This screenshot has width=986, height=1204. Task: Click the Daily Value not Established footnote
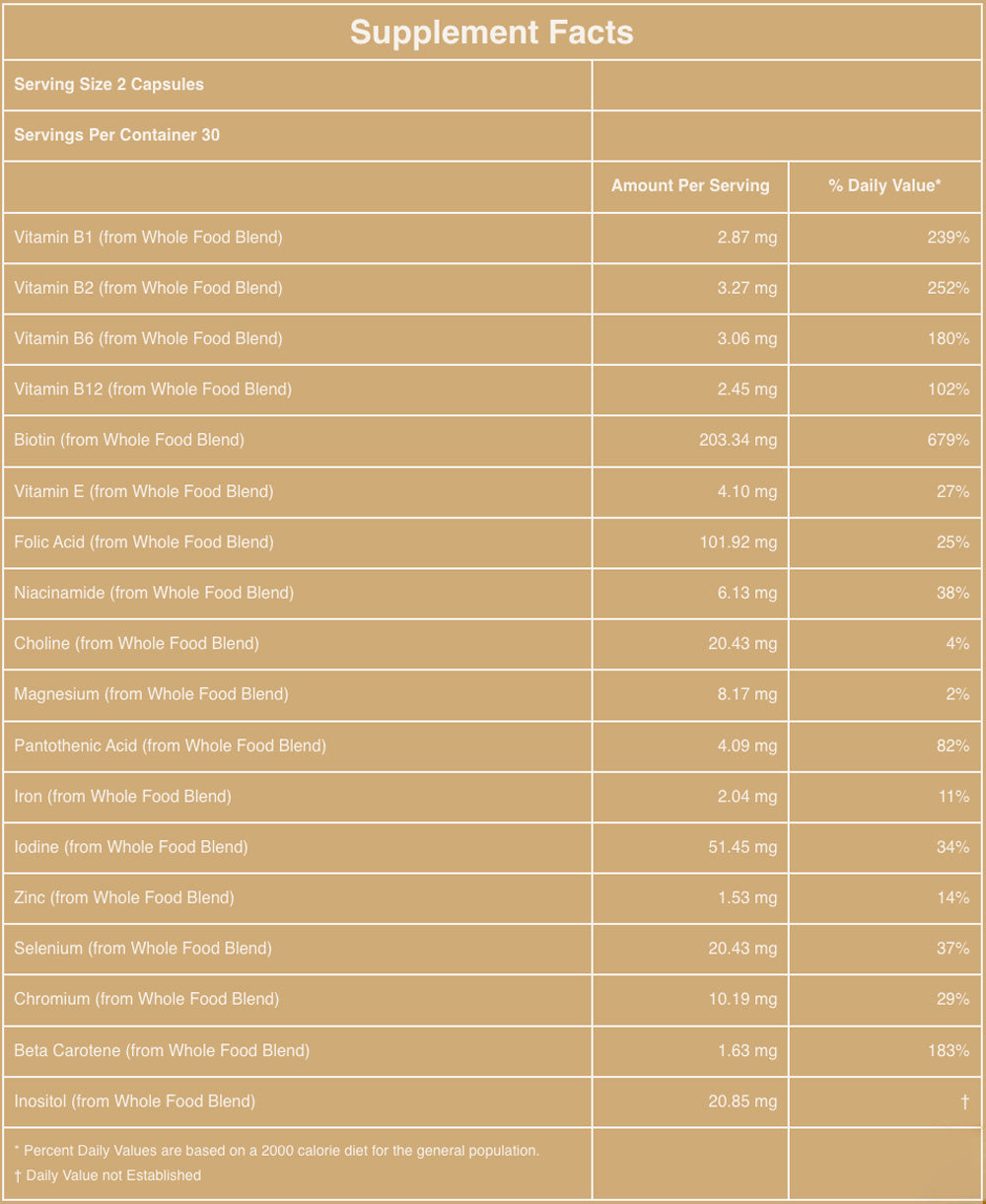[107, 1175]
